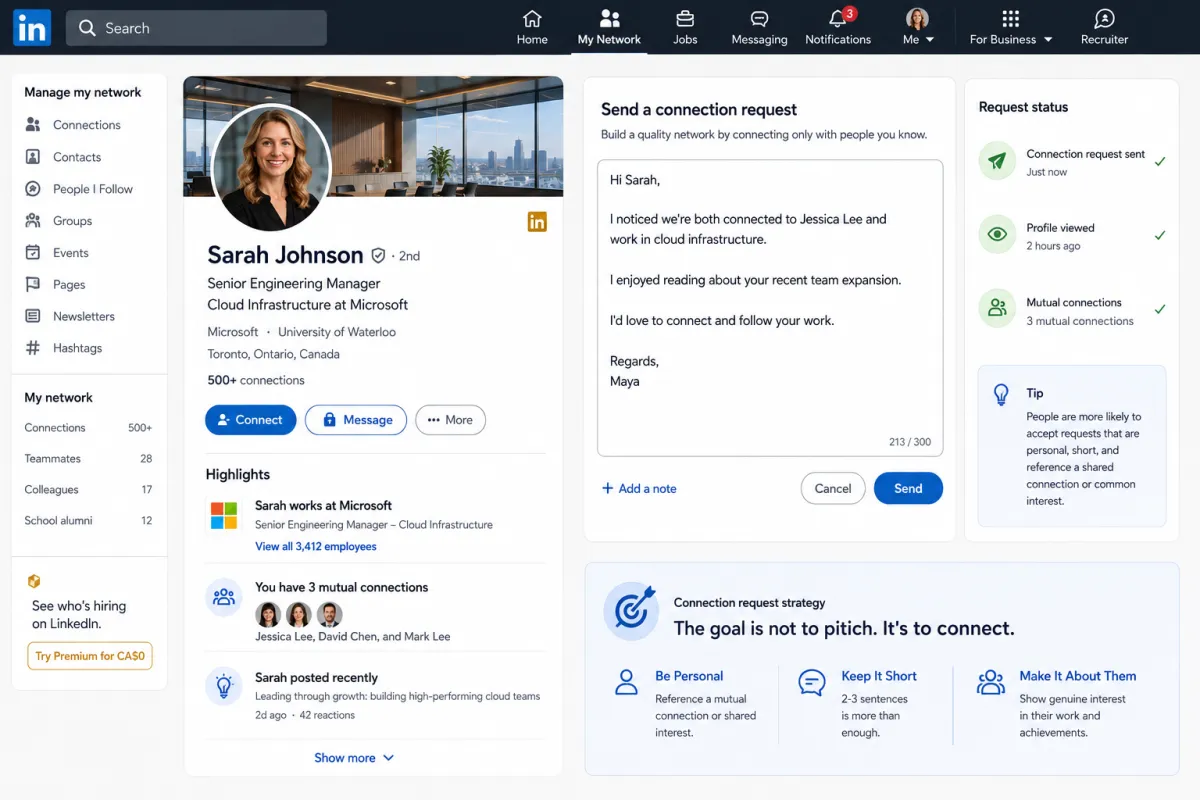Click the Events calendar icon
The height and width of the screenshot is (800, 1200).
(x=33, y=253)
